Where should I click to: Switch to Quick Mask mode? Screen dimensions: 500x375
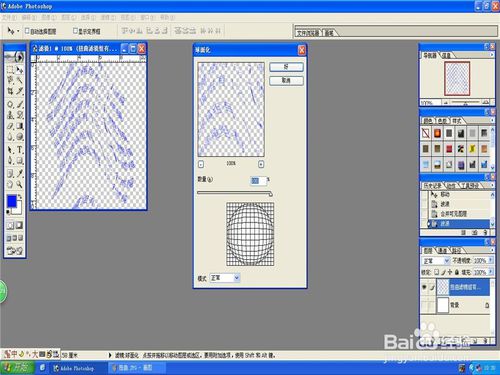click(x=19, y=226)
